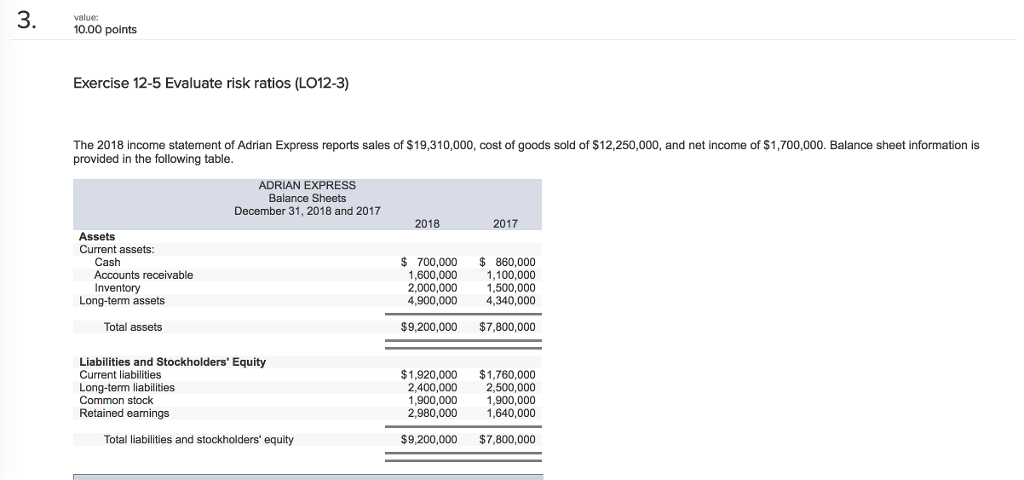The image size is (1024, 480).
Task: Select Long-term liabilities 2018 value 2,400,000
Action: pos(432,387)
